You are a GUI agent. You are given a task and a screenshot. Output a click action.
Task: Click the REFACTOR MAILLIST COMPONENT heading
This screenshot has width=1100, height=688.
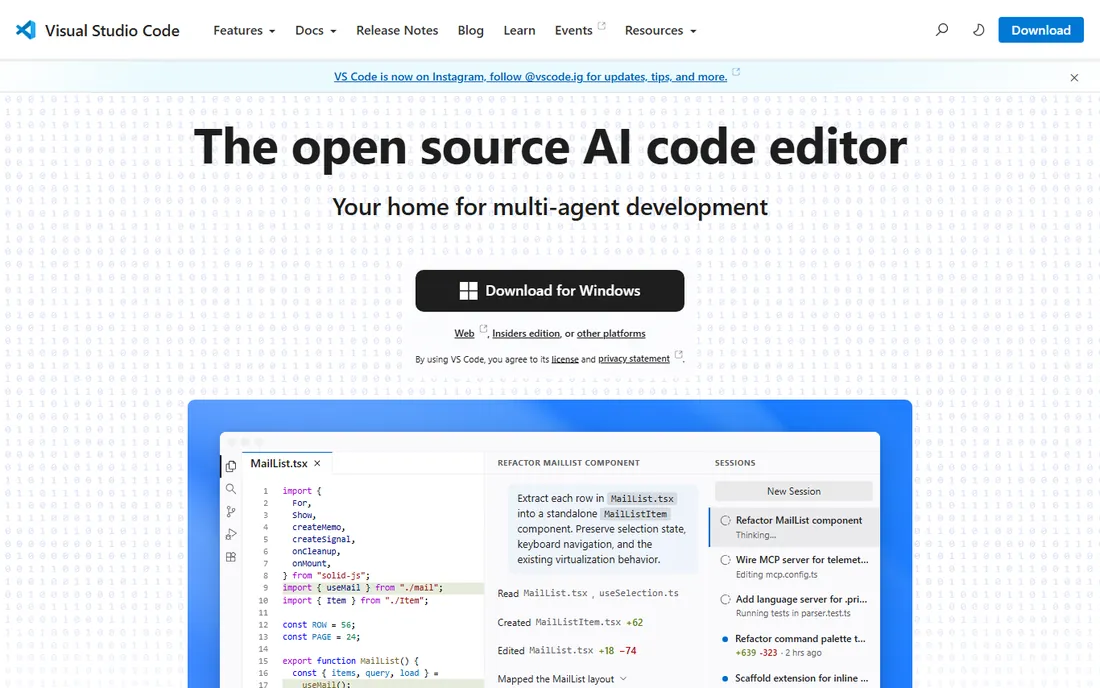[x=568, y=463]
